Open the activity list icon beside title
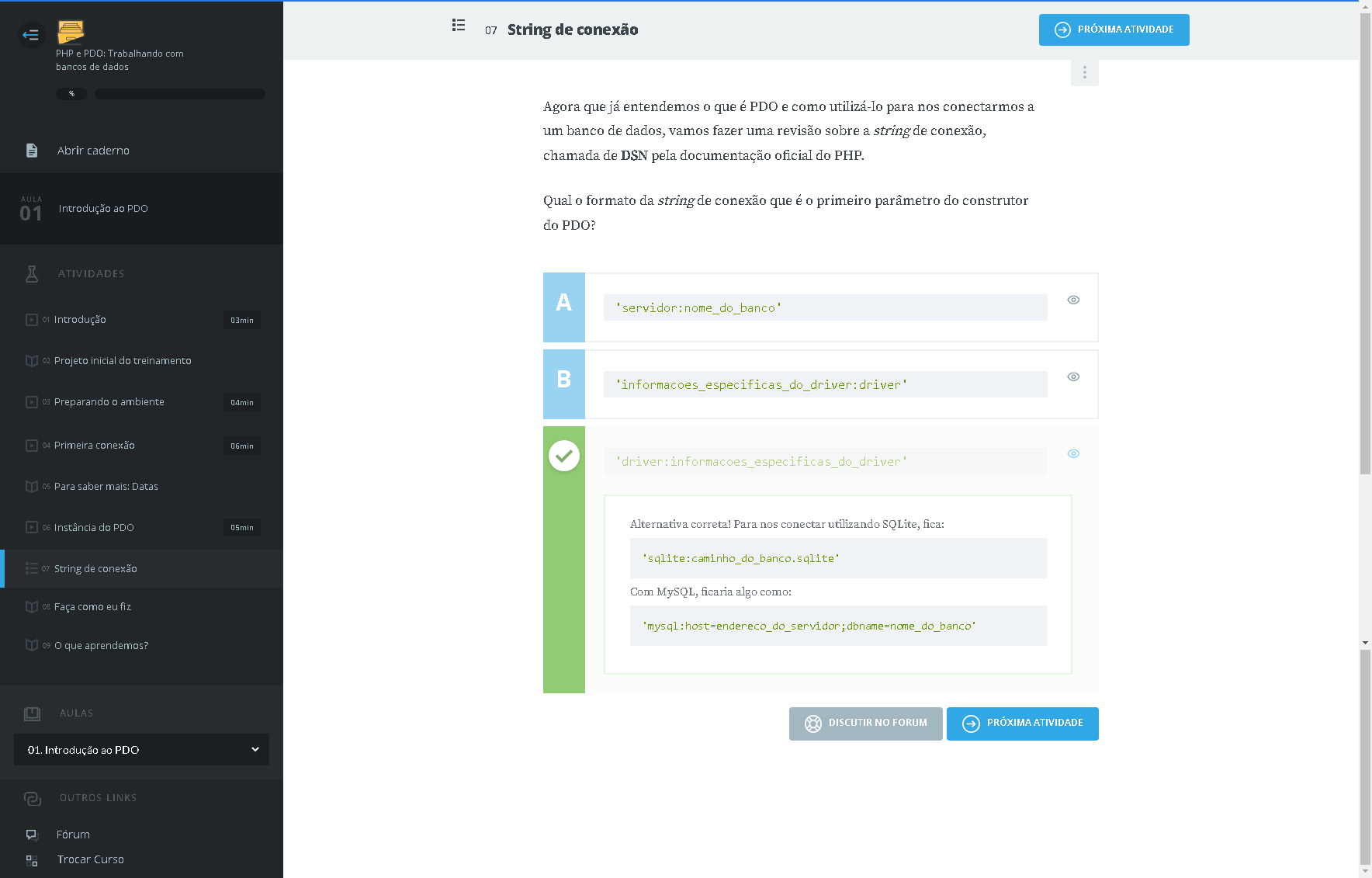Viewport: 1372px width, 878px height. pyautogui.click(x=459, y=26)
